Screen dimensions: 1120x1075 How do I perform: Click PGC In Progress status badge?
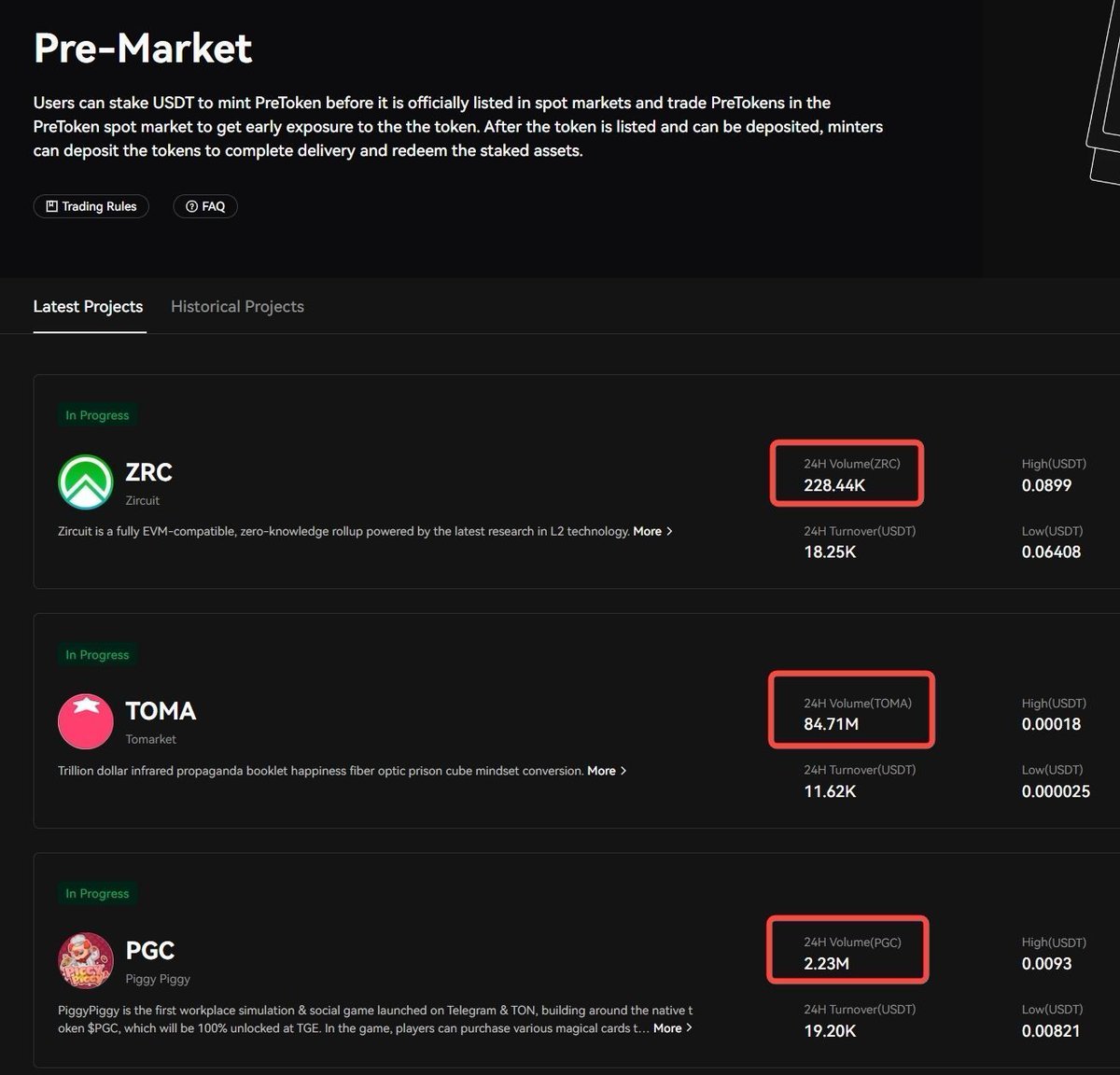tap(97, 894)
